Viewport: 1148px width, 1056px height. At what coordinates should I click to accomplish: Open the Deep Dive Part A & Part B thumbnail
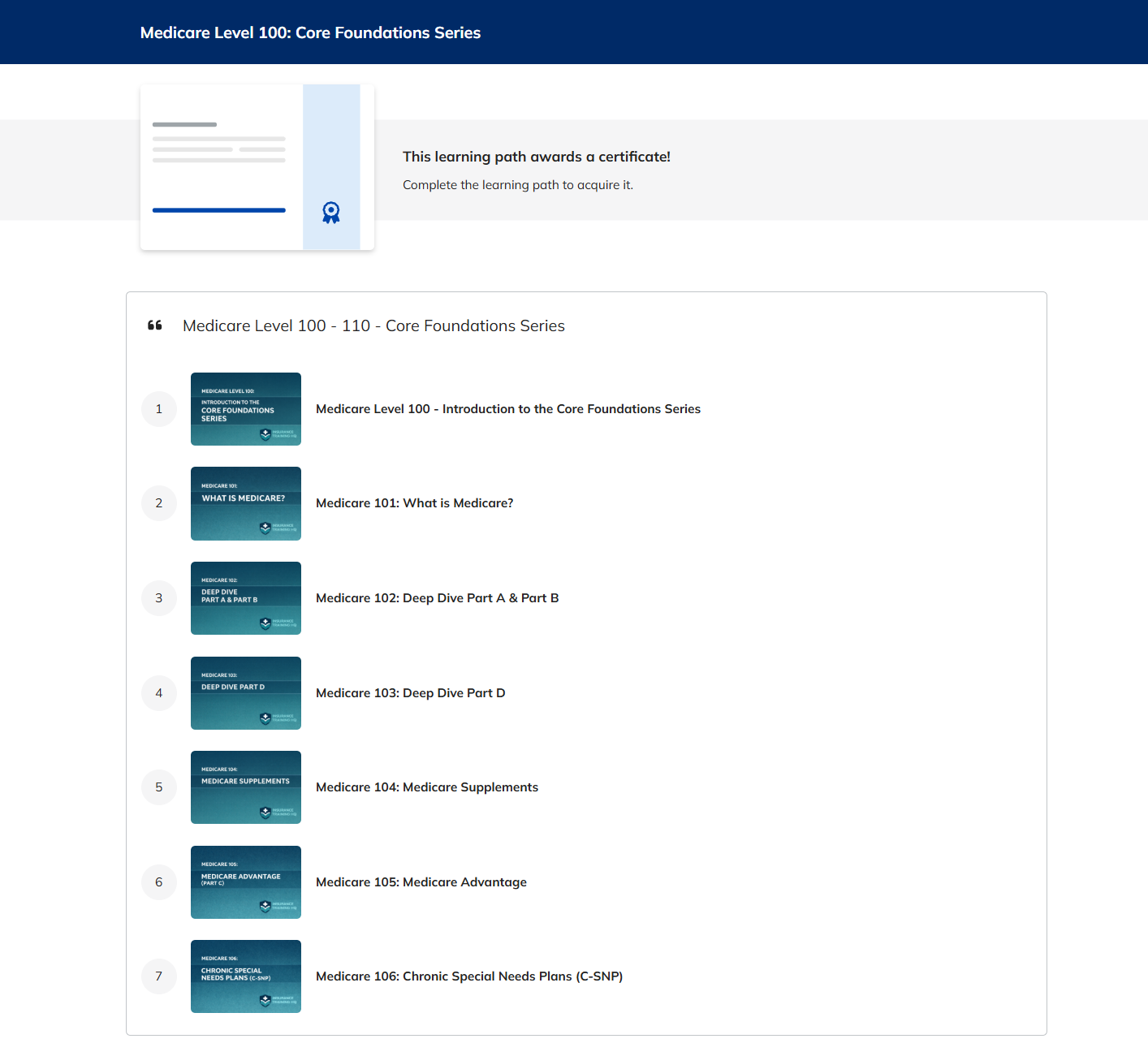click(246, 598)
